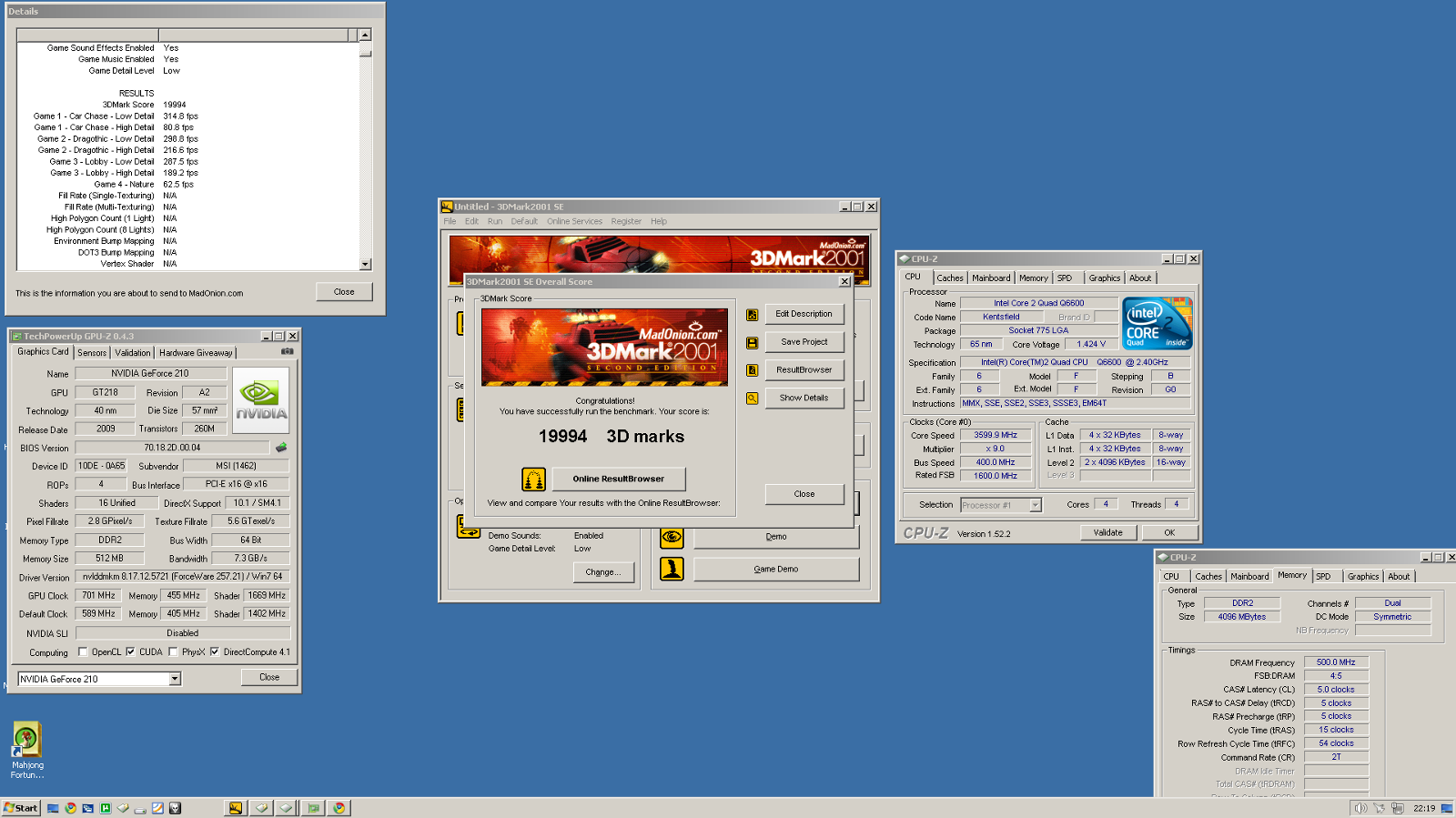
Task: Open the Hardware Giveaway tab in GPU-Z
Action: (x=196, y=353)
